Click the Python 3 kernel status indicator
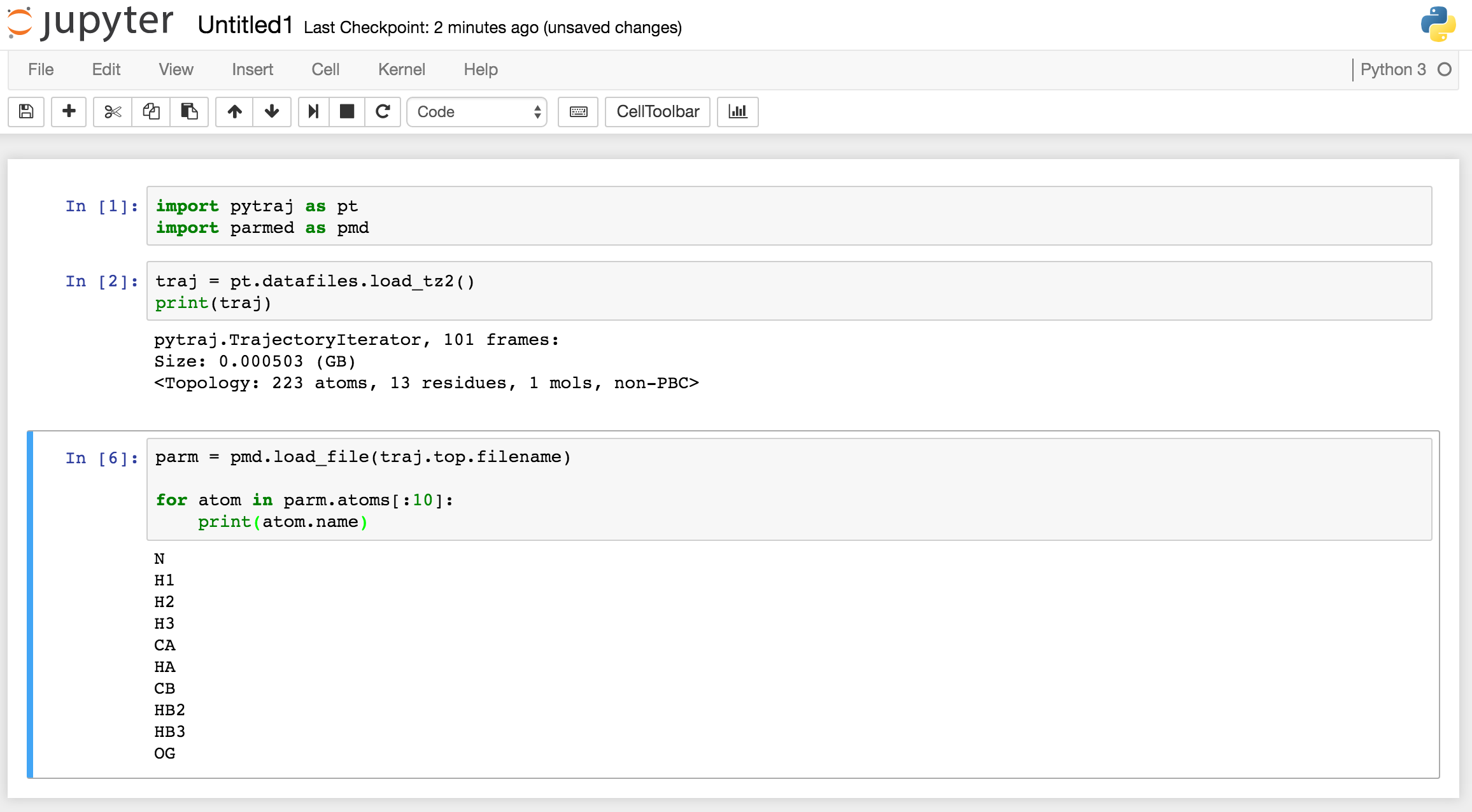Viewport: 1472px width, 812px height. coord(1447,69)
